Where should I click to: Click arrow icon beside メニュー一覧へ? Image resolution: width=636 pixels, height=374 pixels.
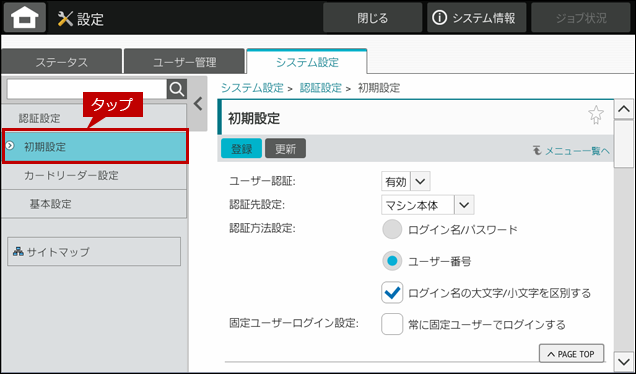(537, 151)
